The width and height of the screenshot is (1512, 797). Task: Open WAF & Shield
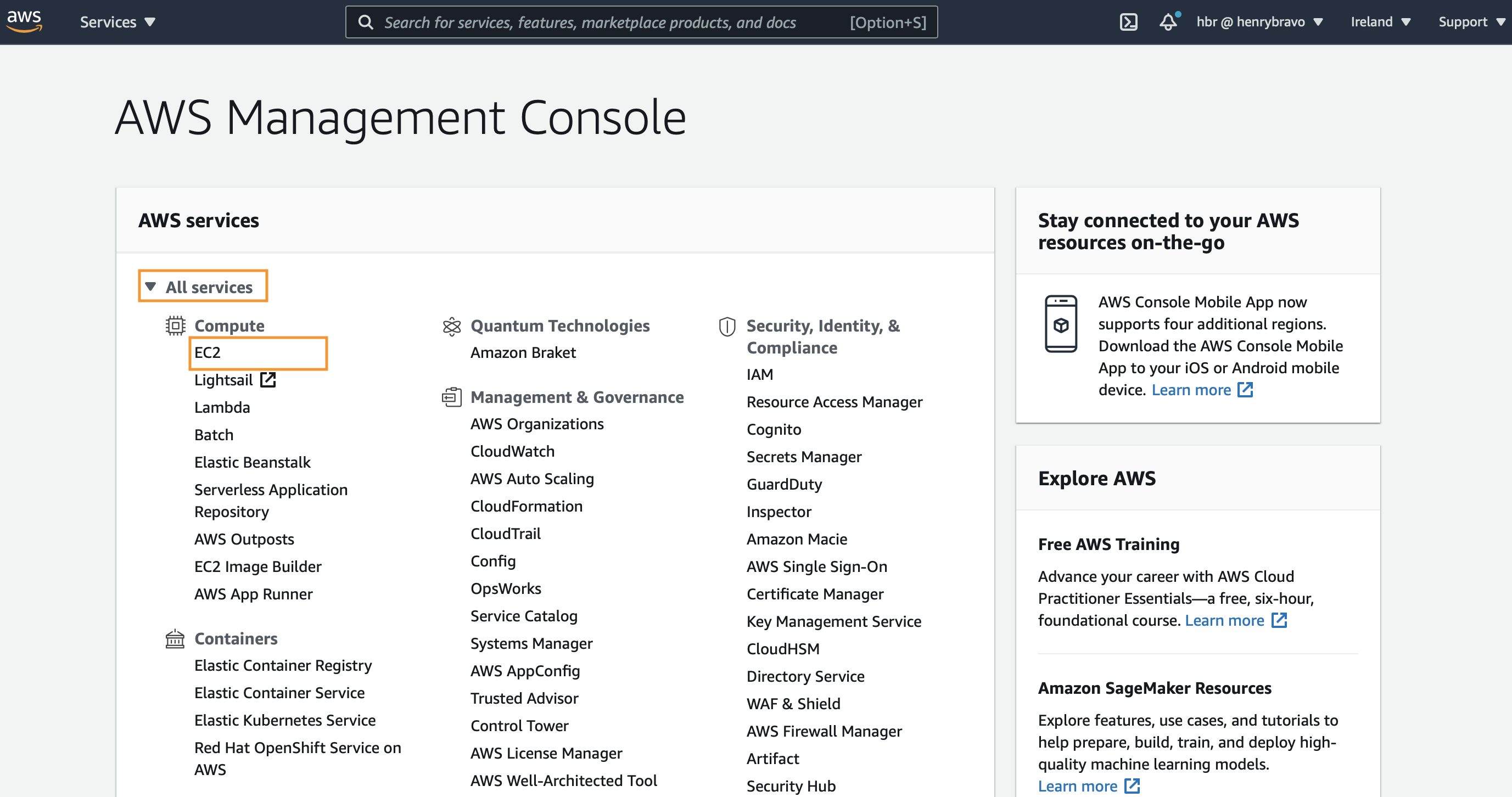pos(793,704)
